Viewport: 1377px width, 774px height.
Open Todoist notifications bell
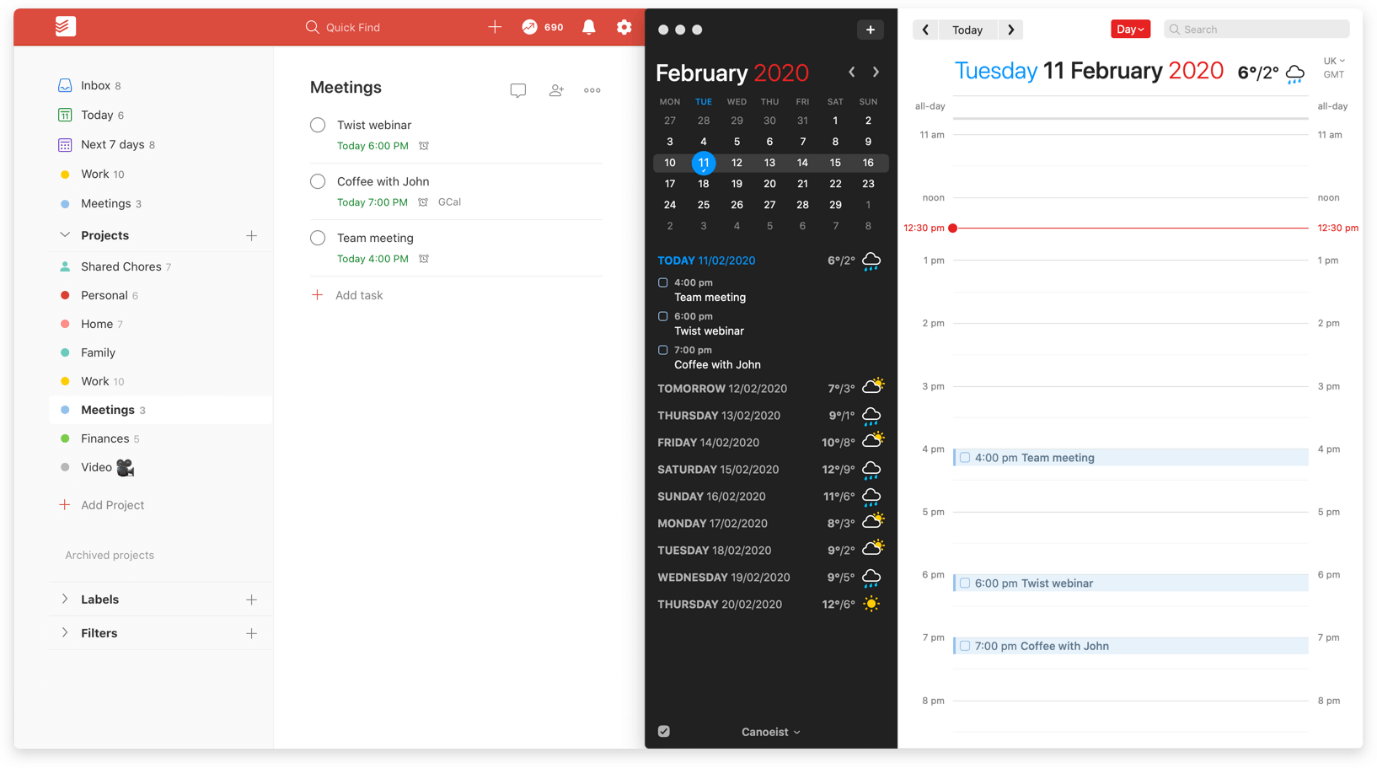click(x=588, y=27)
